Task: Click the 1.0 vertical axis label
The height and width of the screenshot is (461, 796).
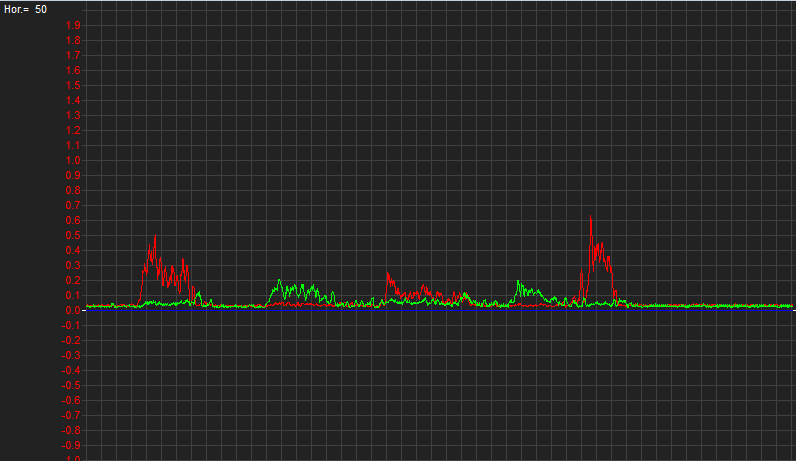Action: (75, 160)
